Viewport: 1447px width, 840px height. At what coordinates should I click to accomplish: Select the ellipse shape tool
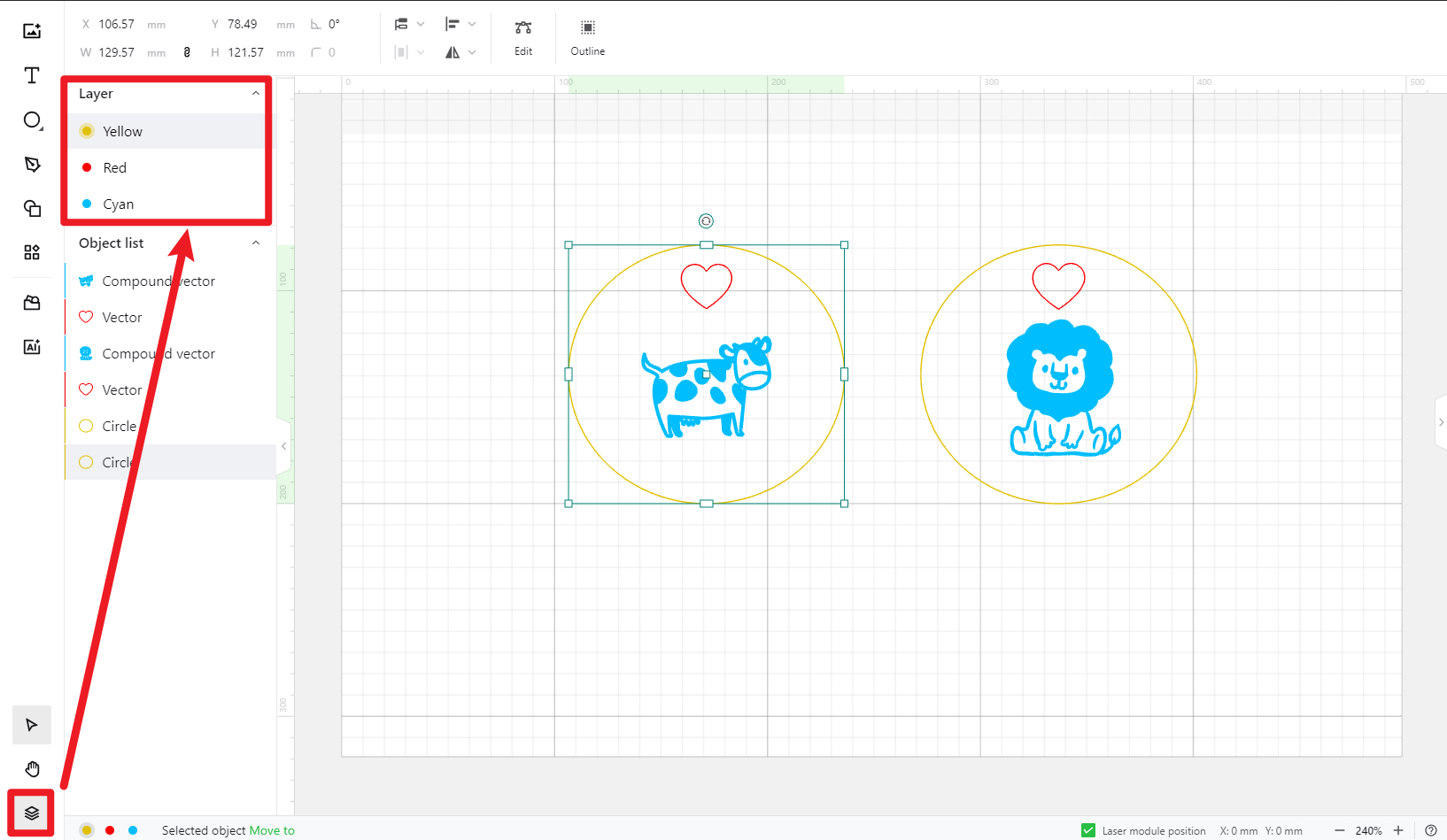[x=32, y=119]
